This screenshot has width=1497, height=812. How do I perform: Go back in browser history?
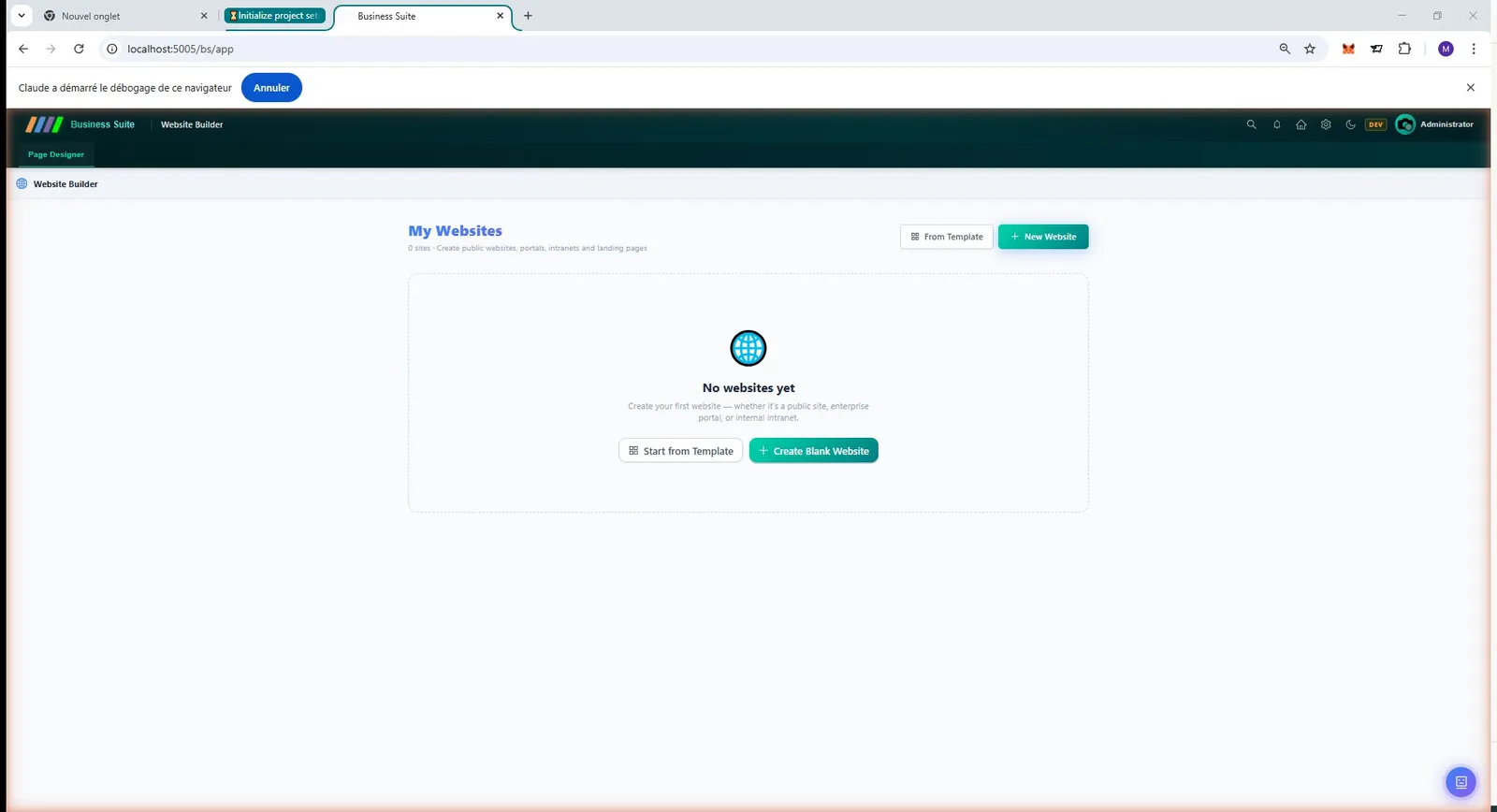23,49
